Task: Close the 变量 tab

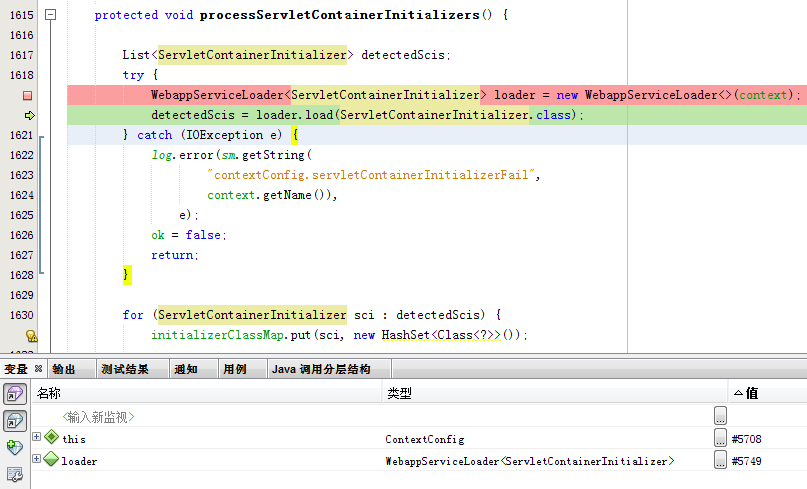Action: coord(38,369)
